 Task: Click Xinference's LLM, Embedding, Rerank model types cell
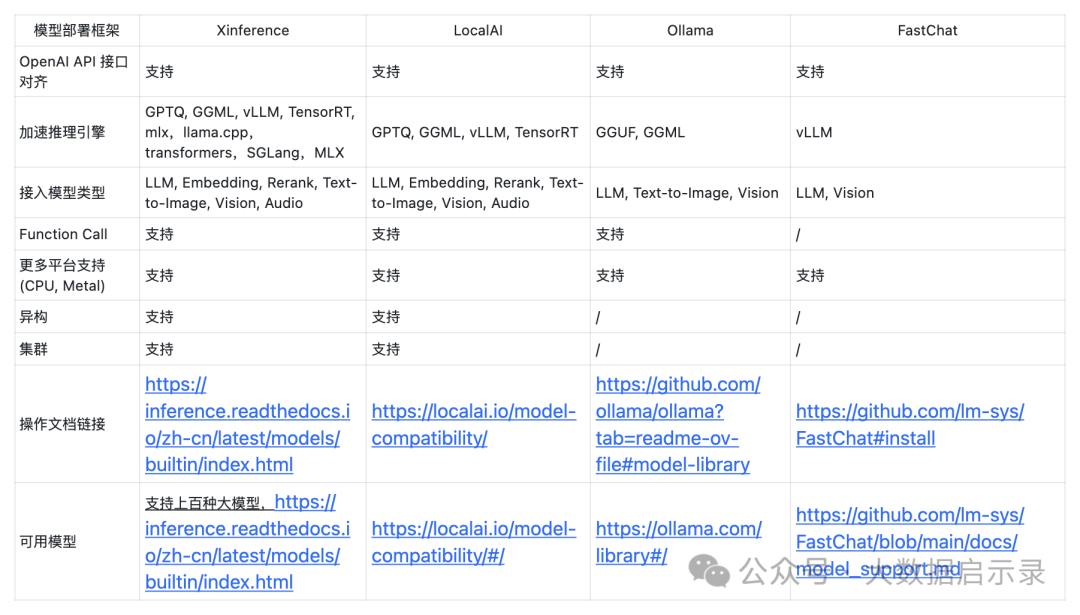tap(251, 193)
